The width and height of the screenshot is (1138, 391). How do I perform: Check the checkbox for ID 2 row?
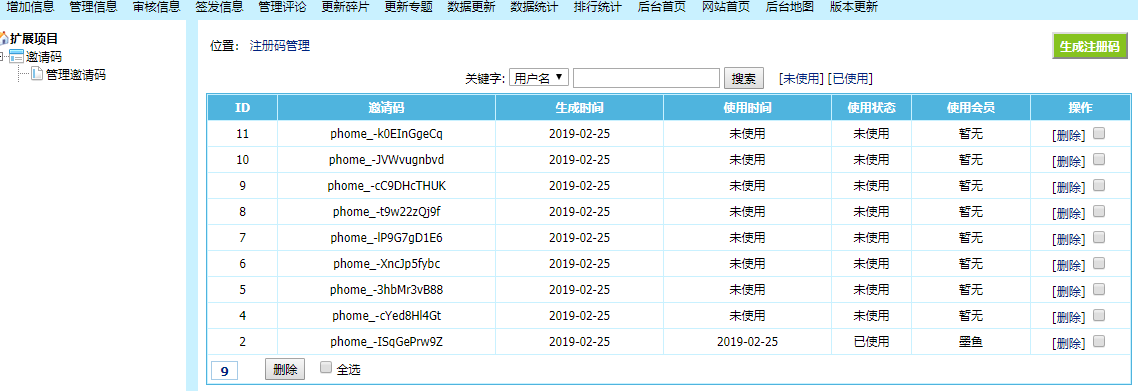click(x=1099, y=341)
